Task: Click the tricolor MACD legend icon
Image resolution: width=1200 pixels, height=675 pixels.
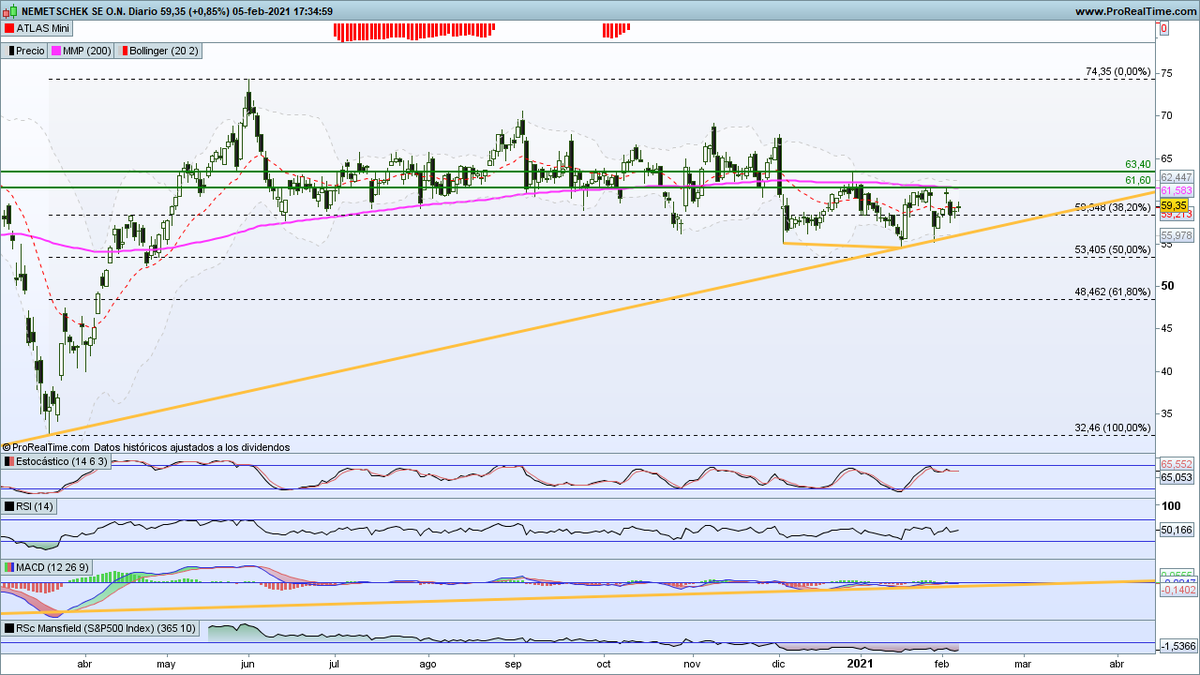Action: point(8,567)
